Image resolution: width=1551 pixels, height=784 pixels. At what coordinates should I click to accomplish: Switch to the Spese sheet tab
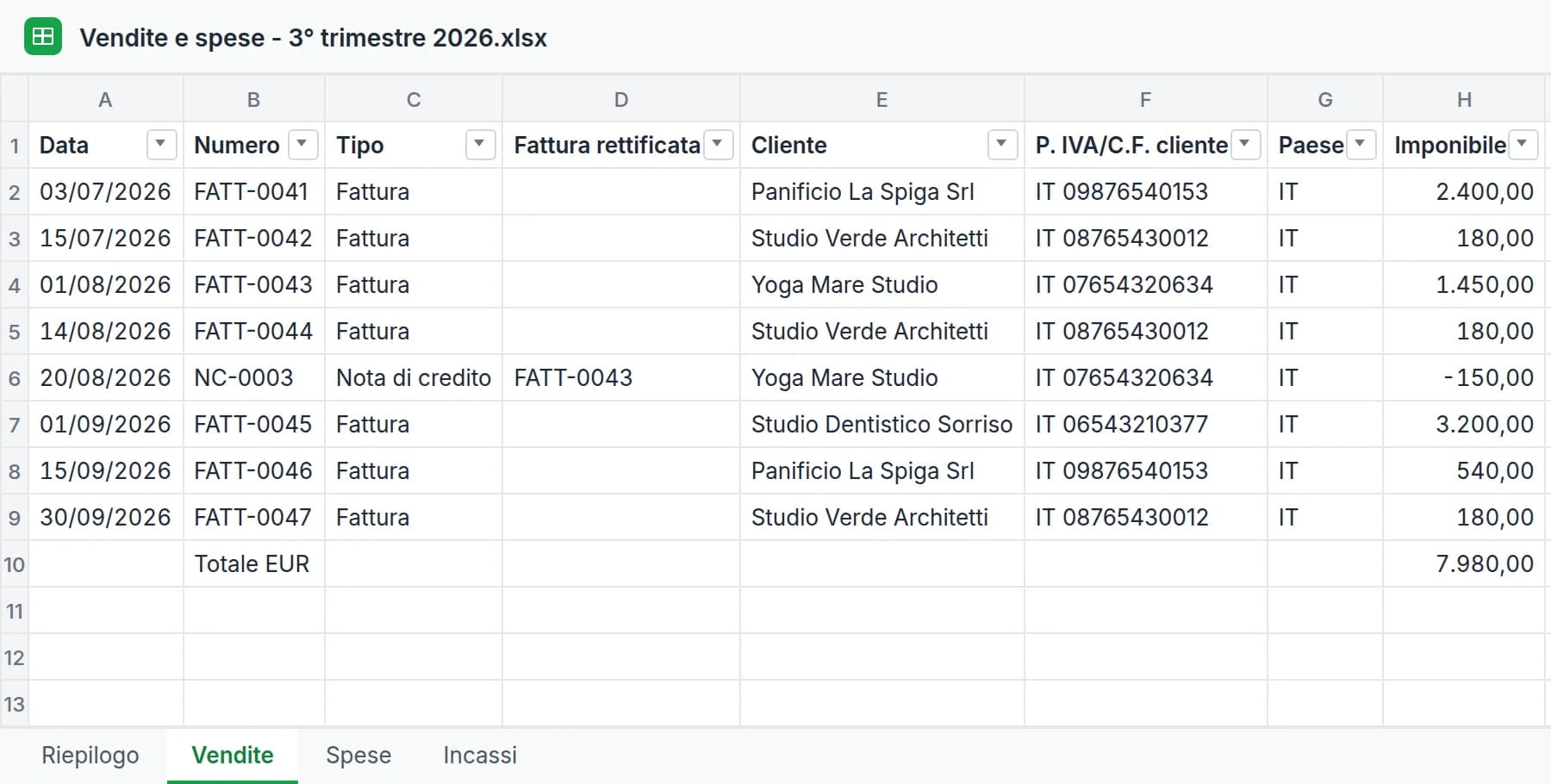(x=358, y=756)
